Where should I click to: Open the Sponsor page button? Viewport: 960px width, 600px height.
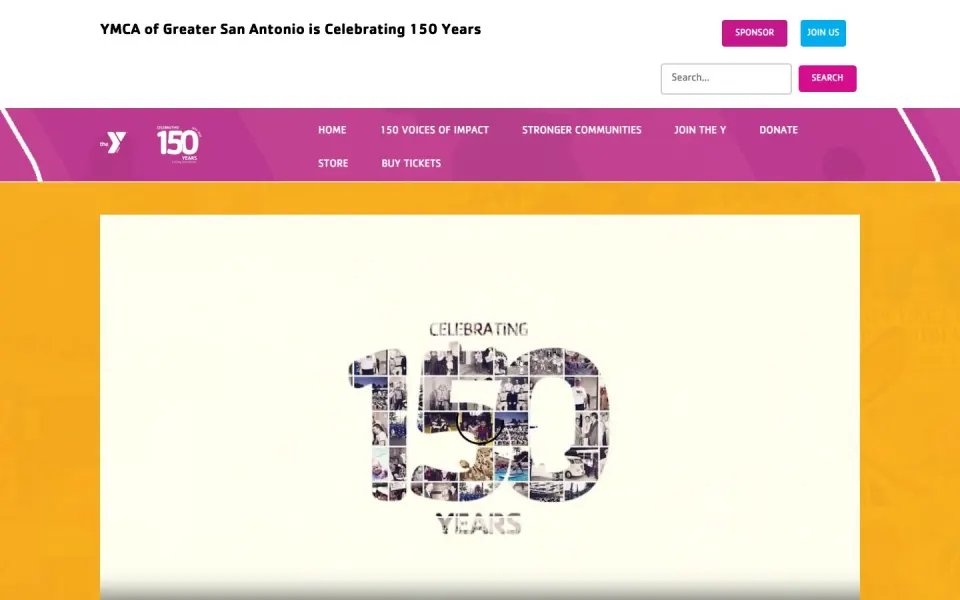(754, 33)
